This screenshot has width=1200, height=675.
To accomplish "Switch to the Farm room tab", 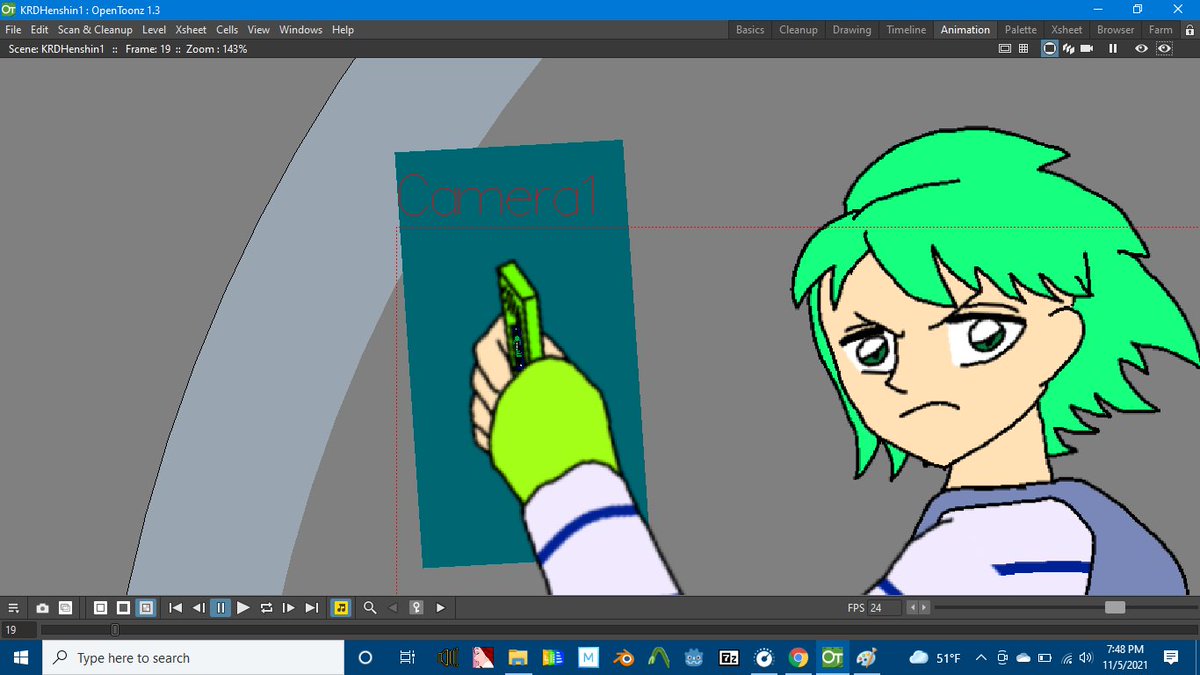I will click(1161, 30).
